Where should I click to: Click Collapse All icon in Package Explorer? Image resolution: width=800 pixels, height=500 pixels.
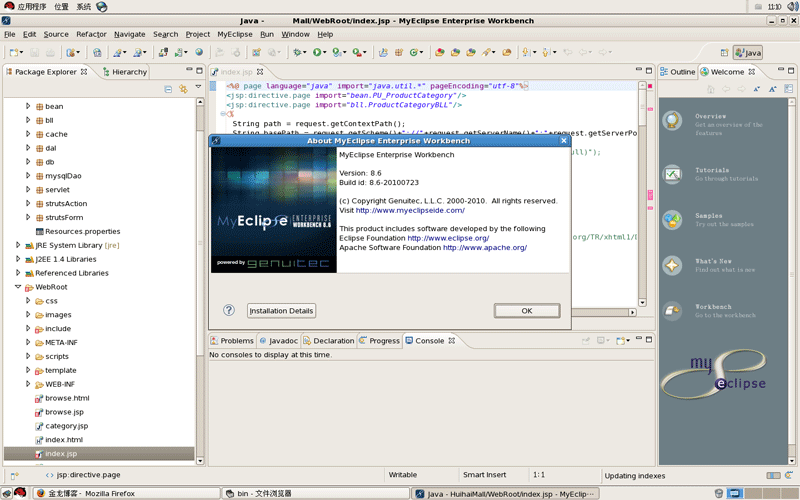pos(168,89)
